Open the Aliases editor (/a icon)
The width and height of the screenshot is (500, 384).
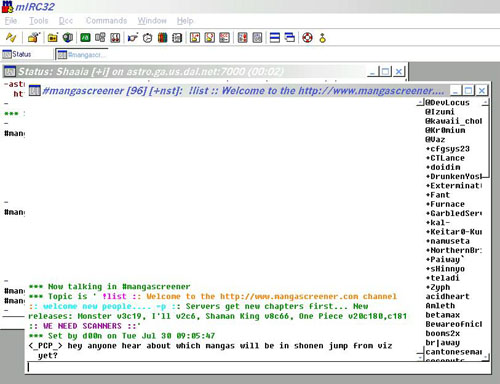coord(85,38)
